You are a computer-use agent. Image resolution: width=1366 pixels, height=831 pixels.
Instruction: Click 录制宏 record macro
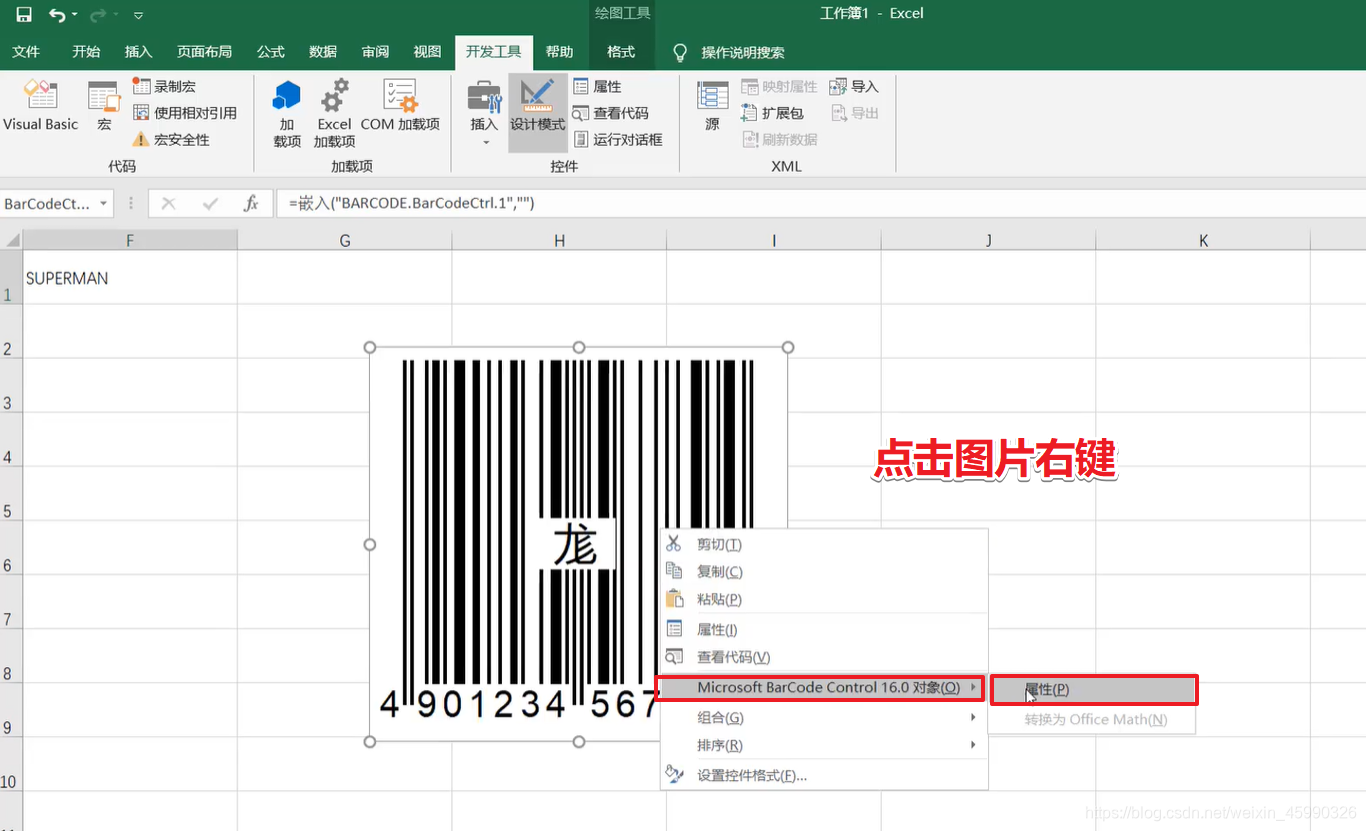point(165,87)
